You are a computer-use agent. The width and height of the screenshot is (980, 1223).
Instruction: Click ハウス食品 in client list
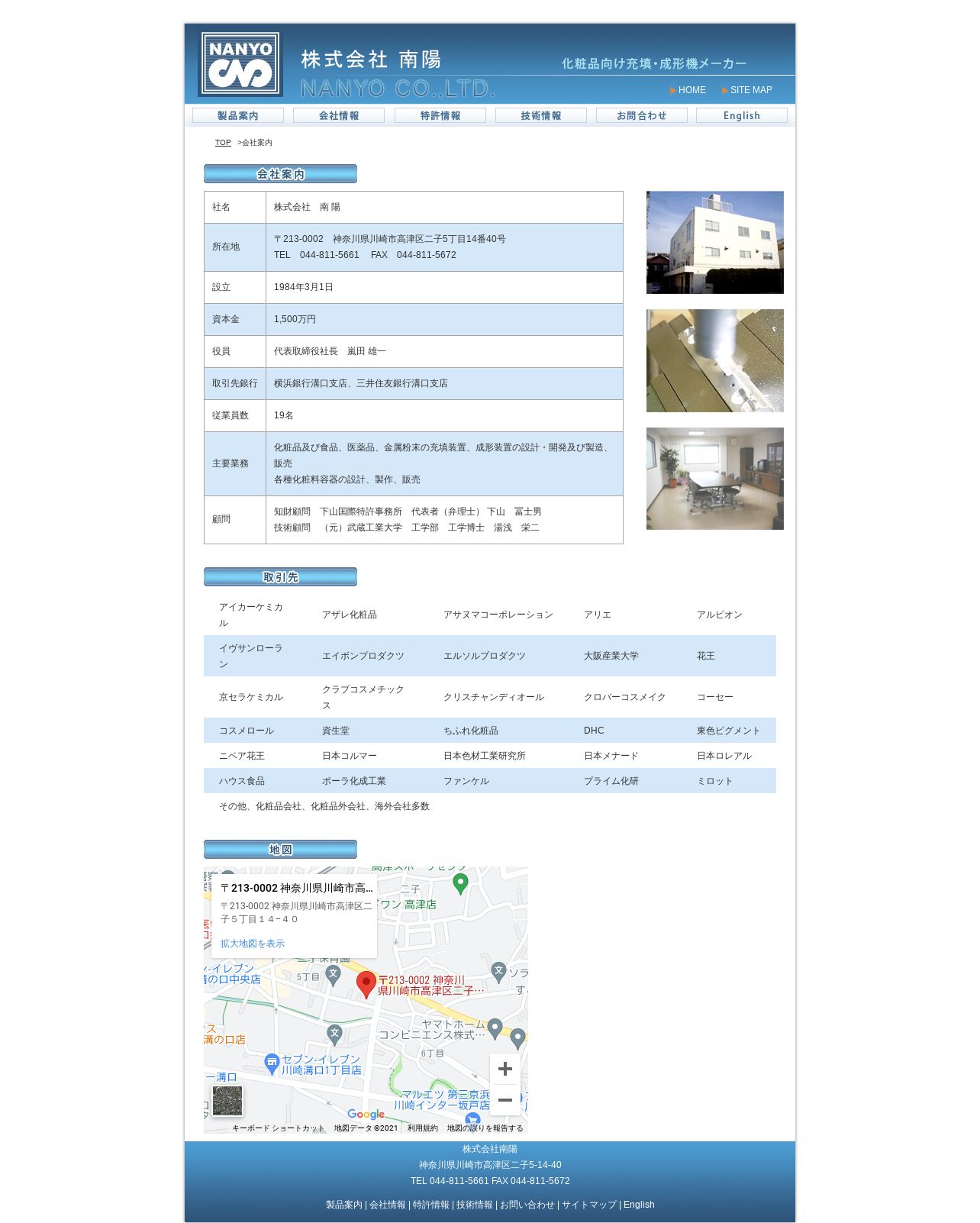tap(242, 781)
